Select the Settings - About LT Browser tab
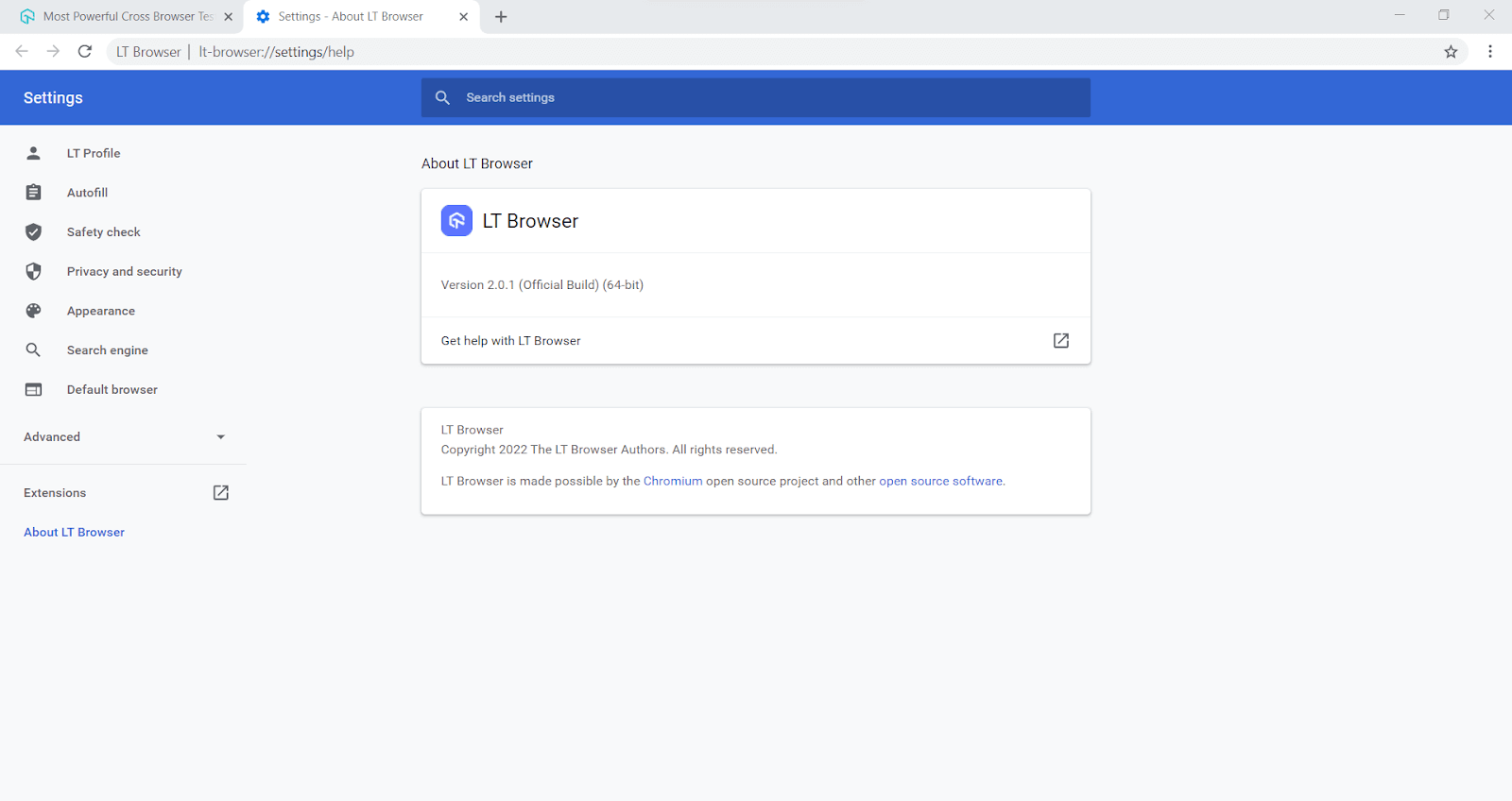Viewport: 1512px width, 801px height. pos(362,17)
